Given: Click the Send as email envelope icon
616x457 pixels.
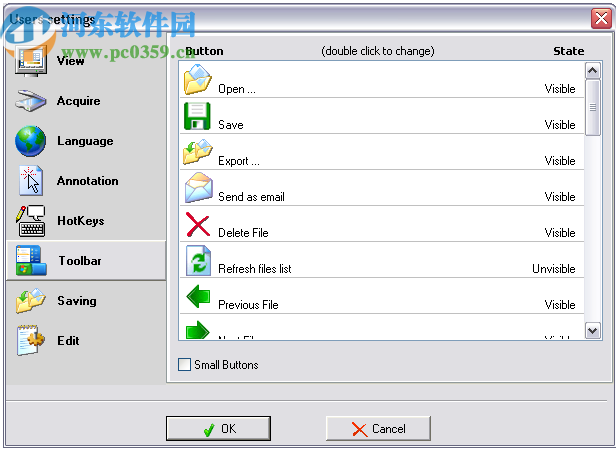Looking at the screenshot, I should click(x=199, y=187).
